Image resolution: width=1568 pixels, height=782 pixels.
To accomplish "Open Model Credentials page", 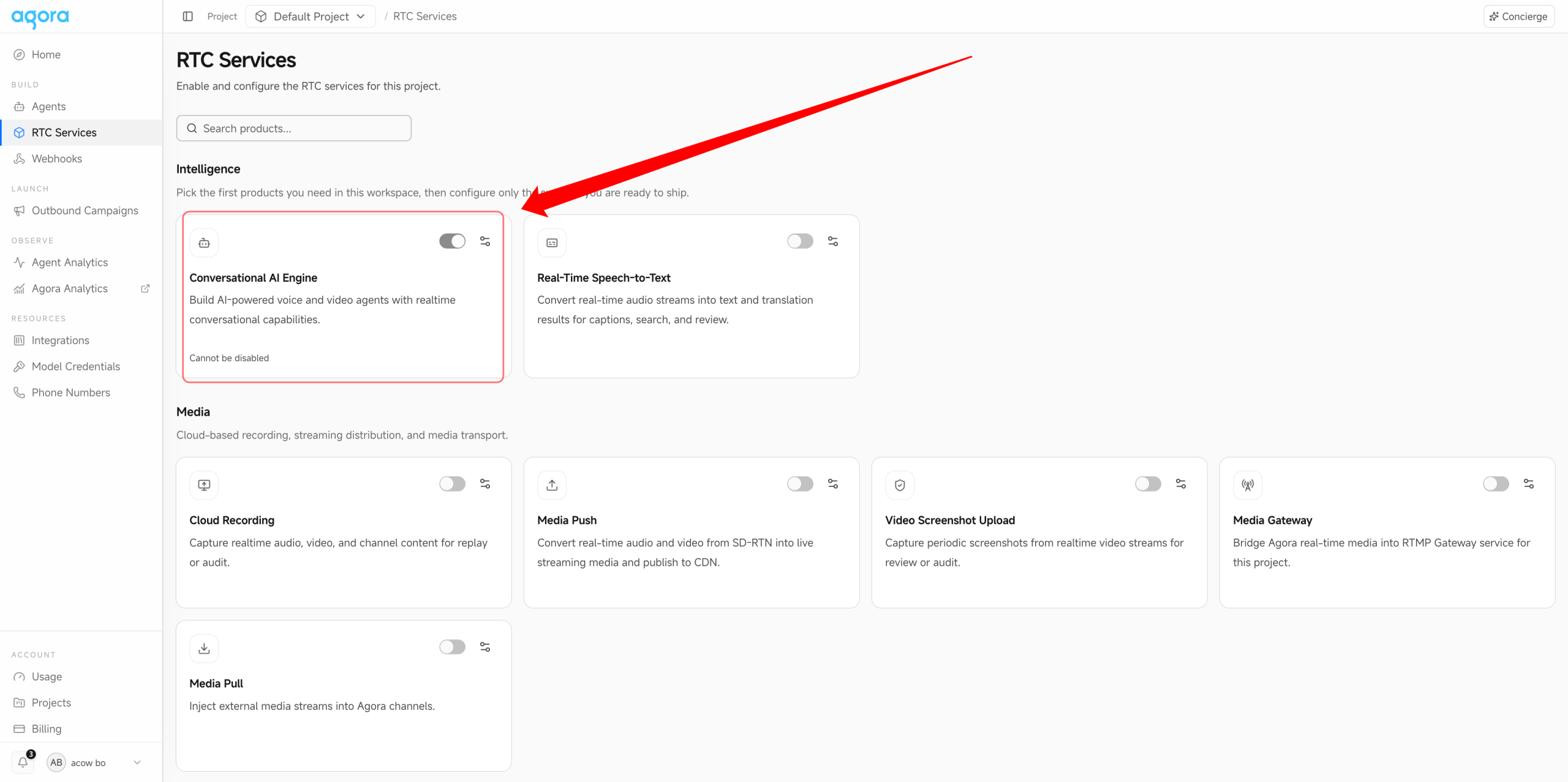I will (x=81, y=366).
